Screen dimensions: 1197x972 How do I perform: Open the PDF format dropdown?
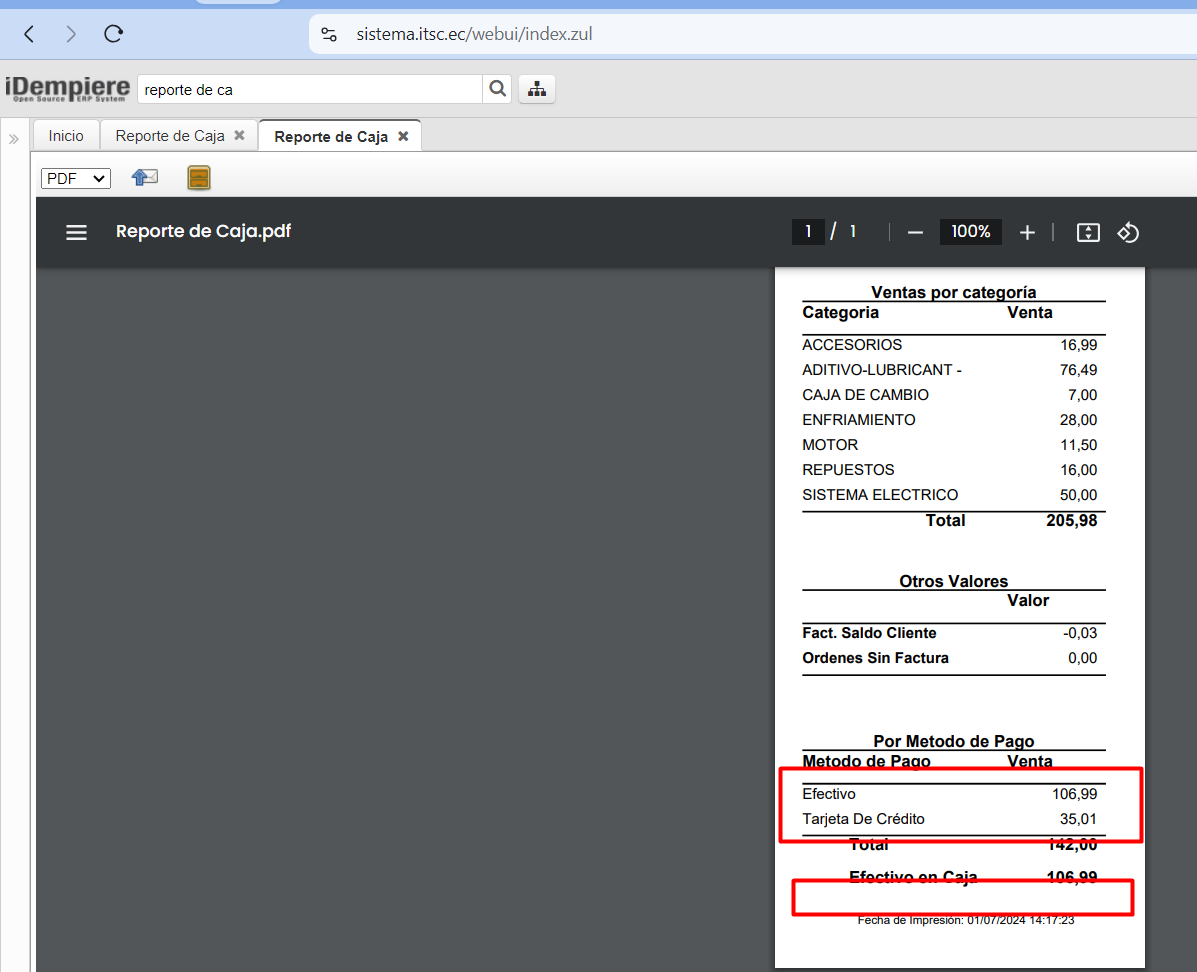pos(75,178)
